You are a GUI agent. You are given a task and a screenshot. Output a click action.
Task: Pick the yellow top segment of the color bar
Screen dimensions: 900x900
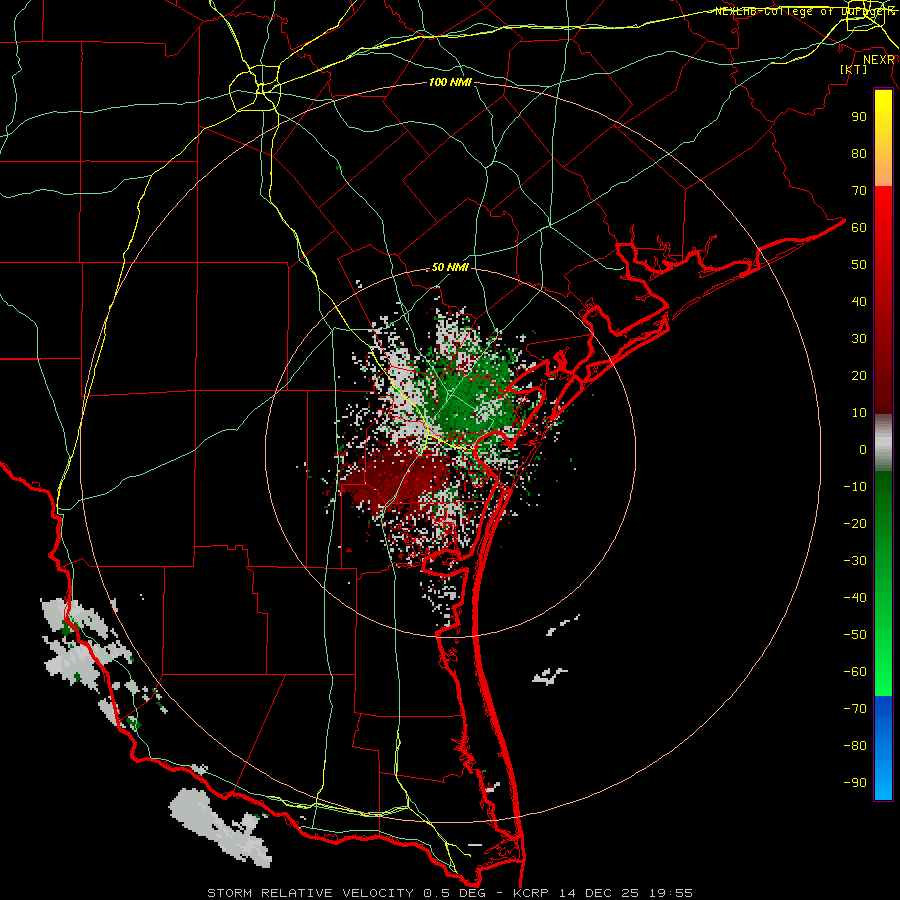[883, 138]
